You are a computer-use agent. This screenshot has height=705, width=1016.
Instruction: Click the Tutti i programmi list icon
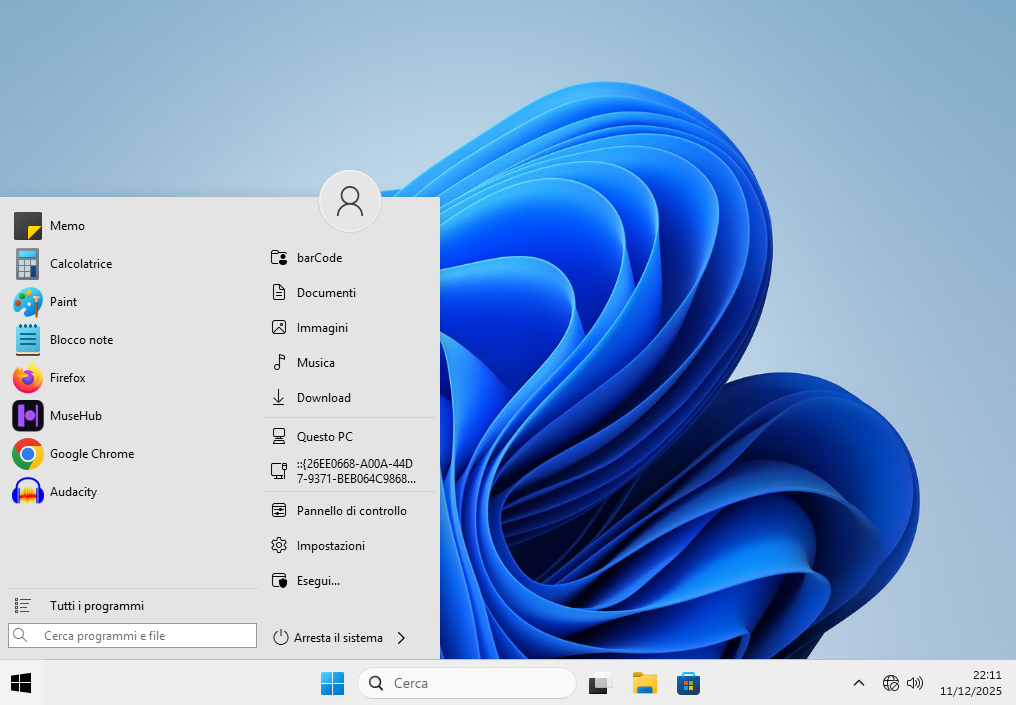[x=23, y=606]
